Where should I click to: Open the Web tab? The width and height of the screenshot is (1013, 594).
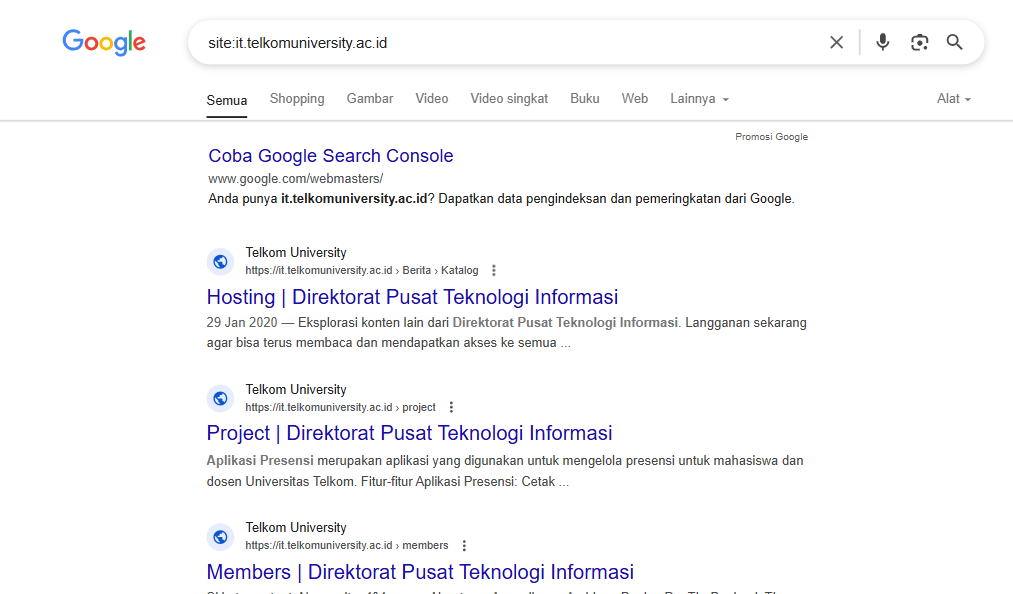point(634,99)
